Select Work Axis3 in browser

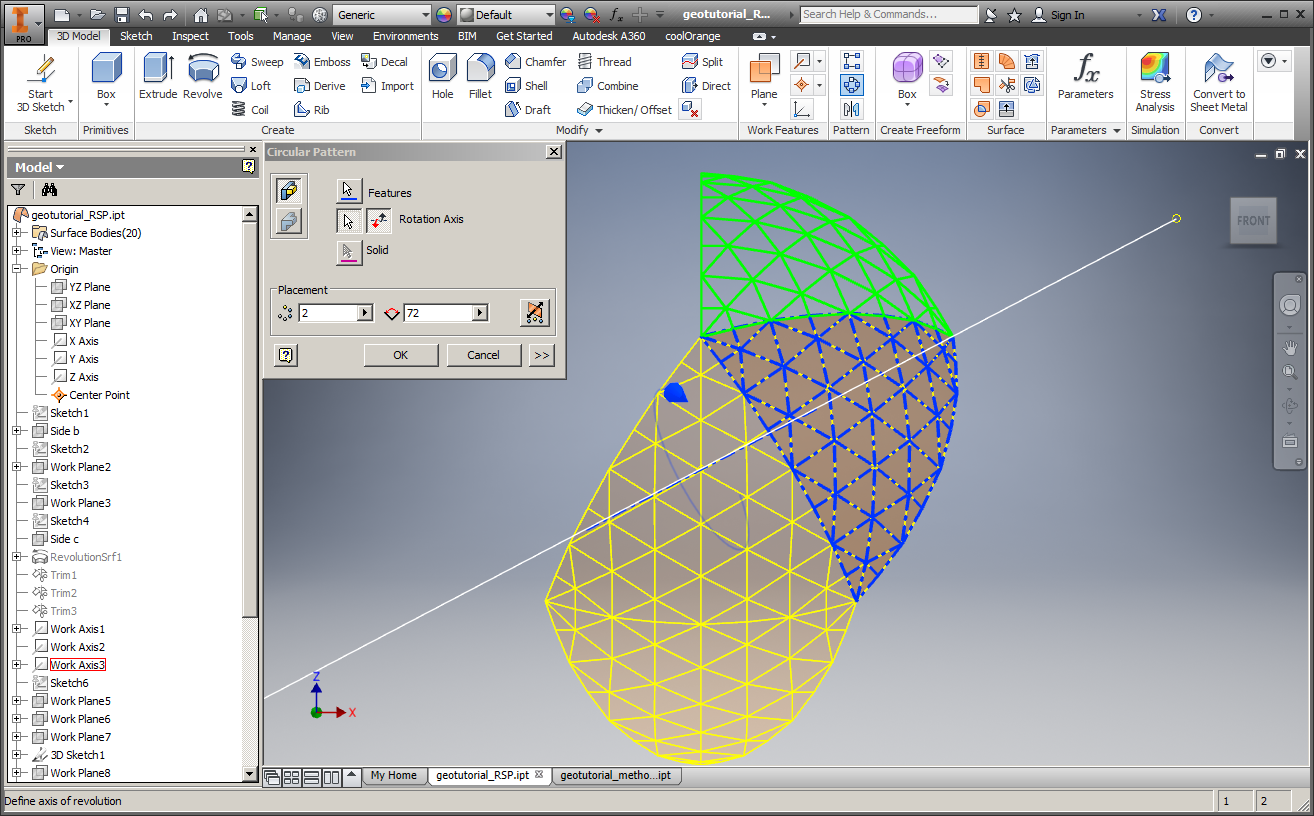tap(78, 665)
